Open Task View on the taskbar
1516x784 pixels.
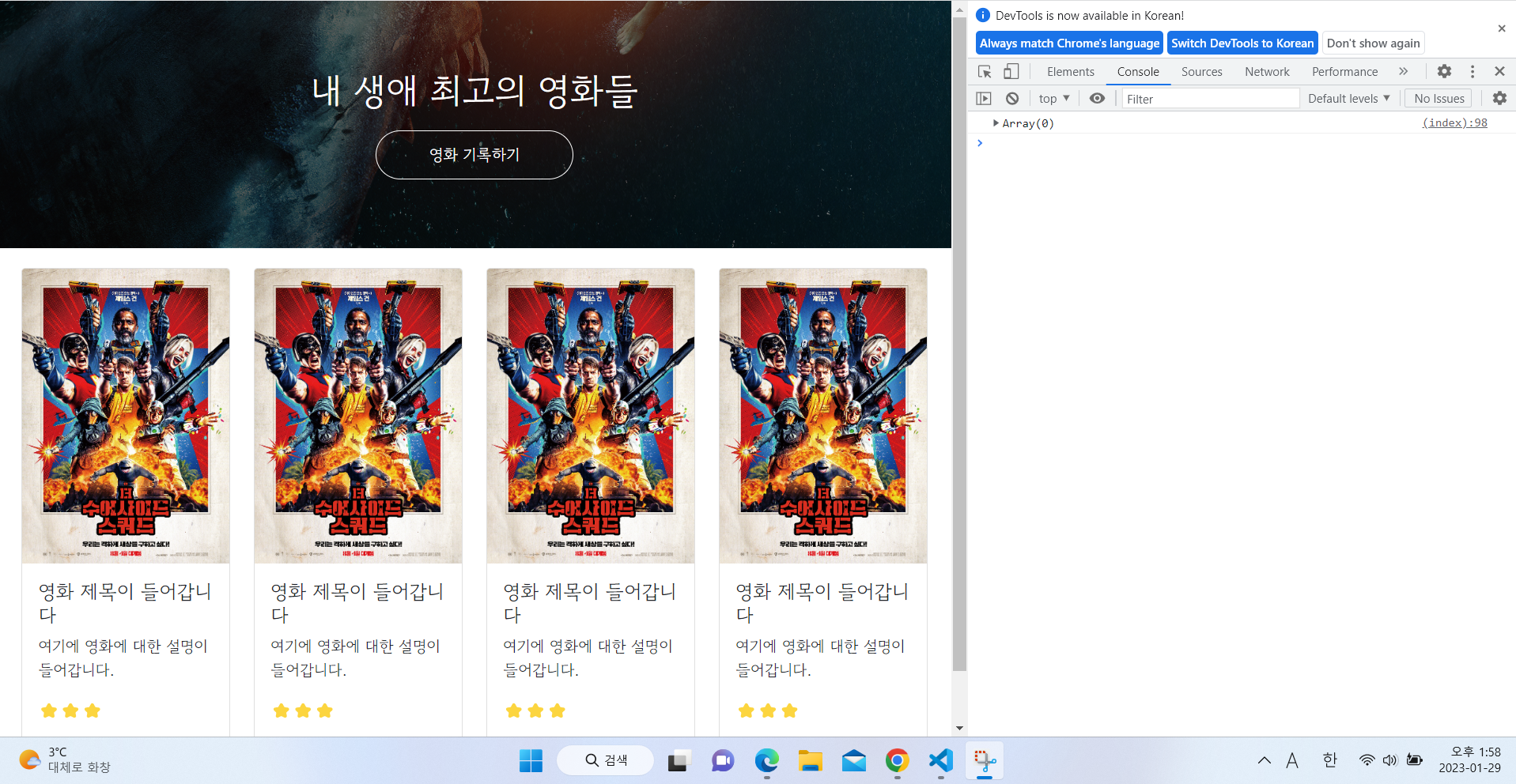click(x=679, y=761)
